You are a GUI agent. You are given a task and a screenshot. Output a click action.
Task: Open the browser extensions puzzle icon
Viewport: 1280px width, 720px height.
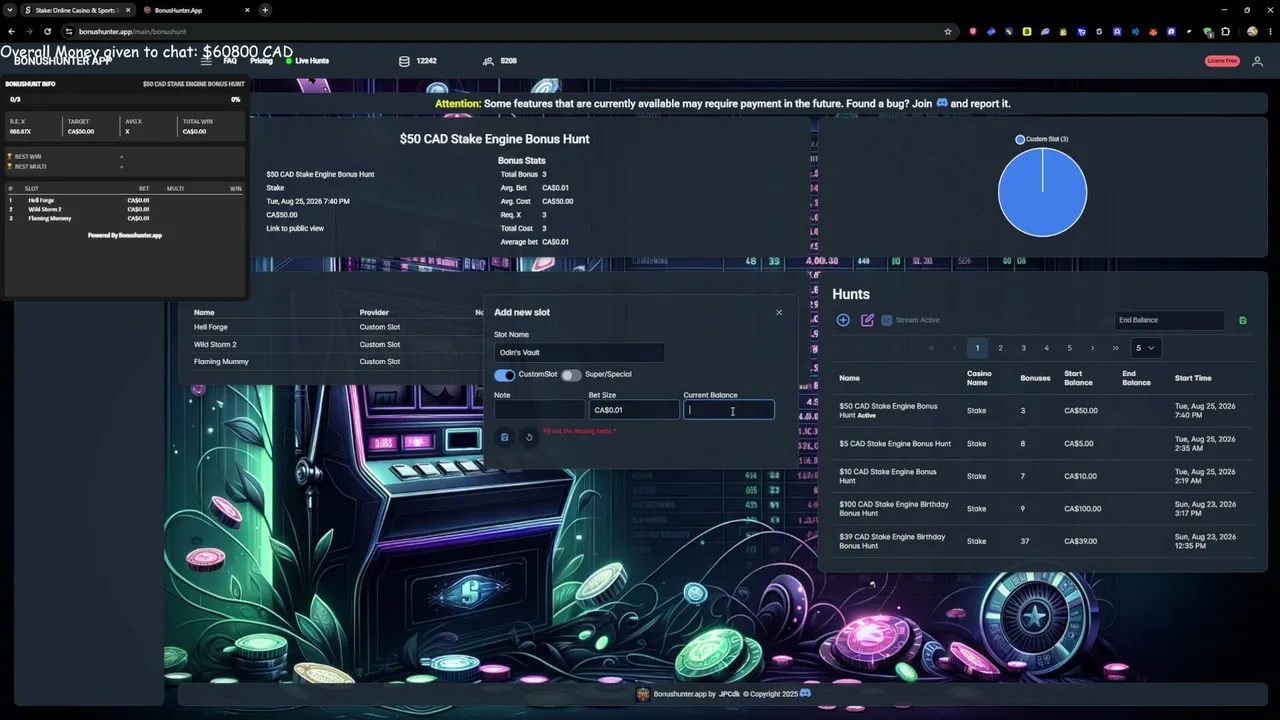pyautogui.click(x=1225, y=31)
